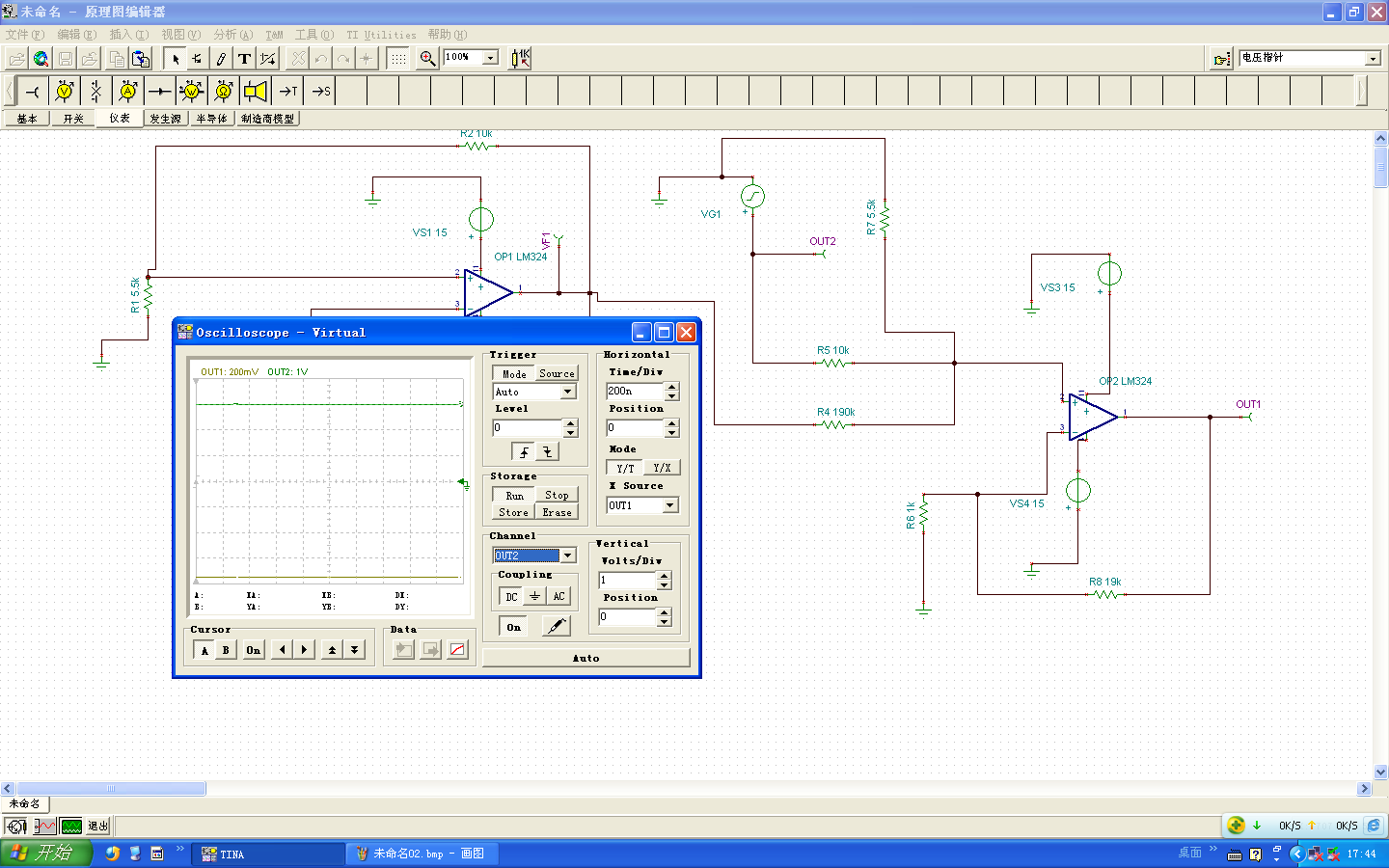This screenshot has height=868, width=1389.
Task: Select the rising edge trigger icon
Action: 524,451
